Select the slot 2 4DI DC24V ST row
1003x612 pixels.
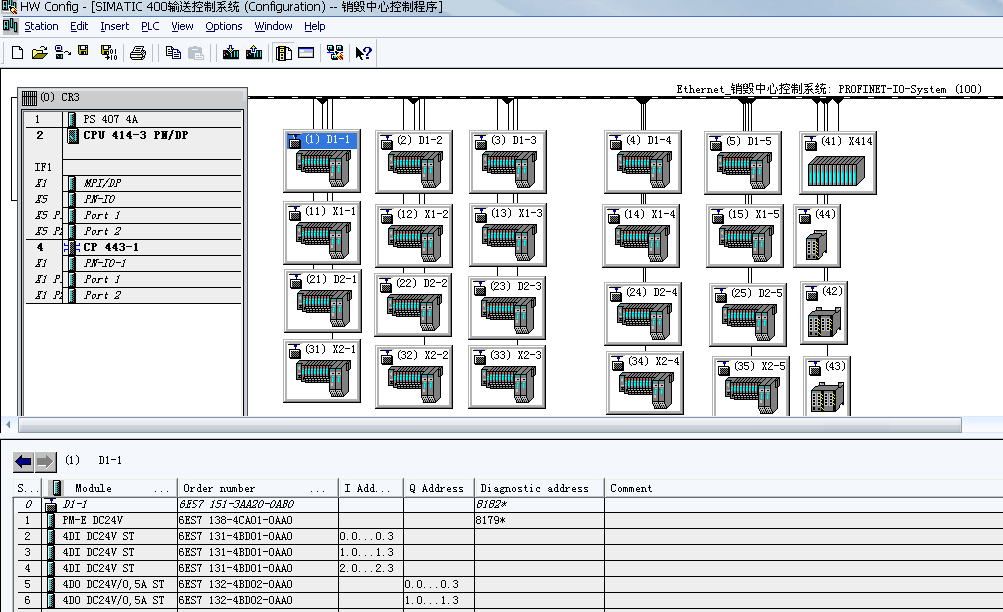(508, 536)
